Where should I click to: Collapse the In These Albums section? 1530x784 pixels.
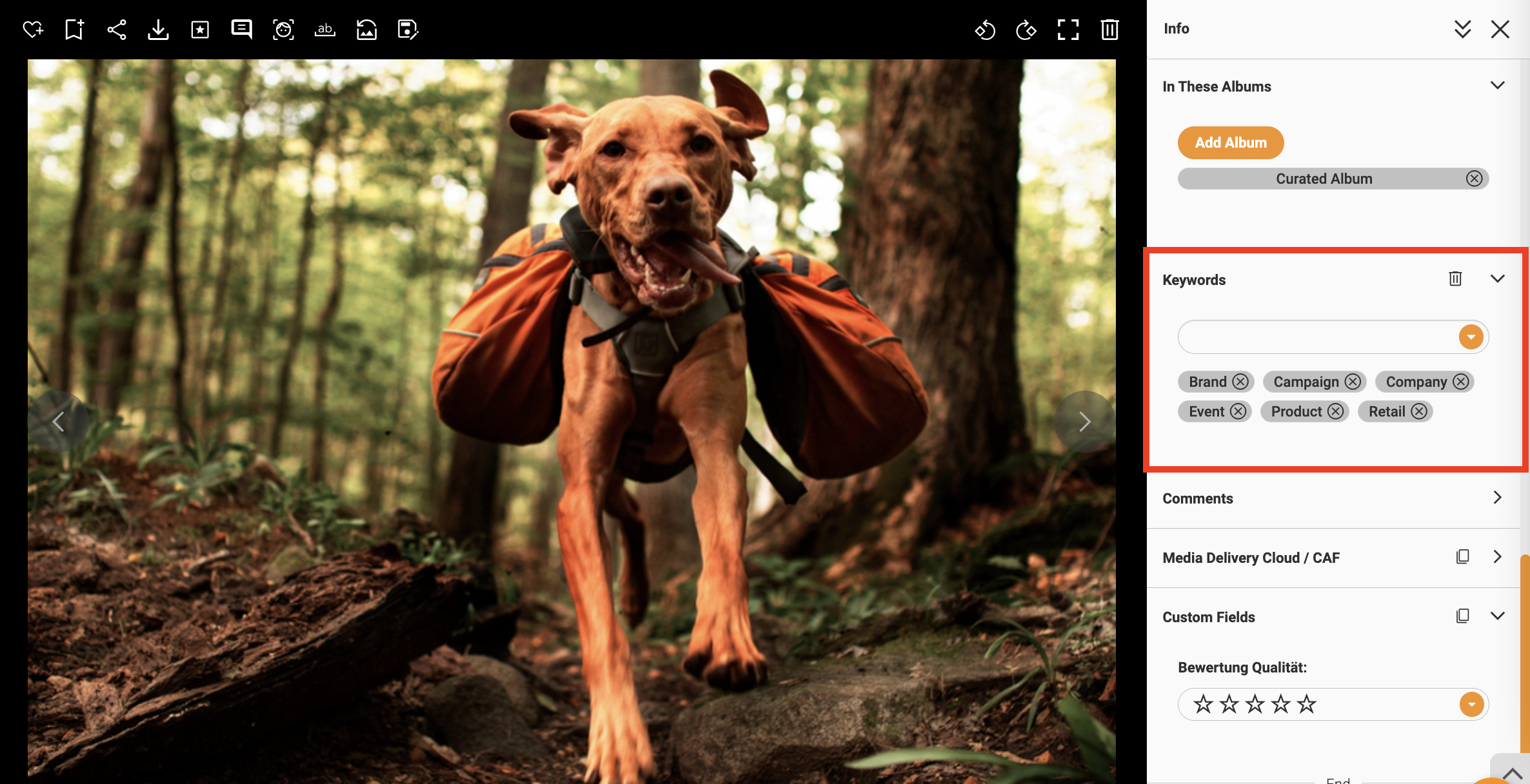[x=1498, y=86]
